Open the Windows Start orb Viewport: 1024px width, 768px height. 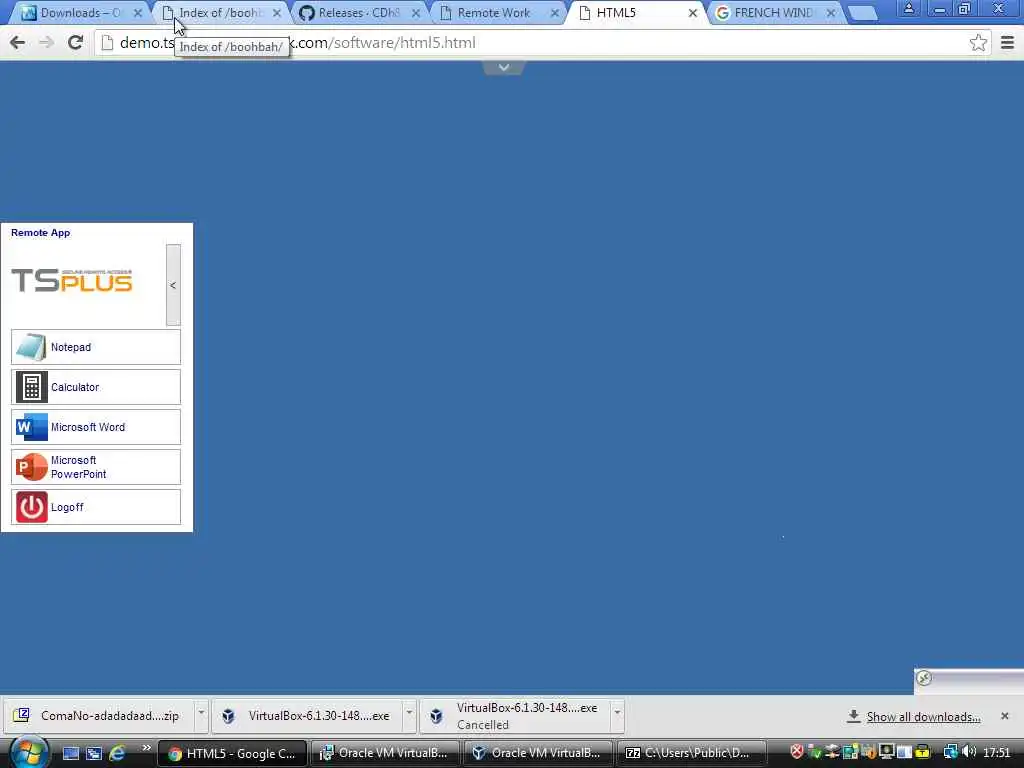pyautogui.click(x=29, y=753)
